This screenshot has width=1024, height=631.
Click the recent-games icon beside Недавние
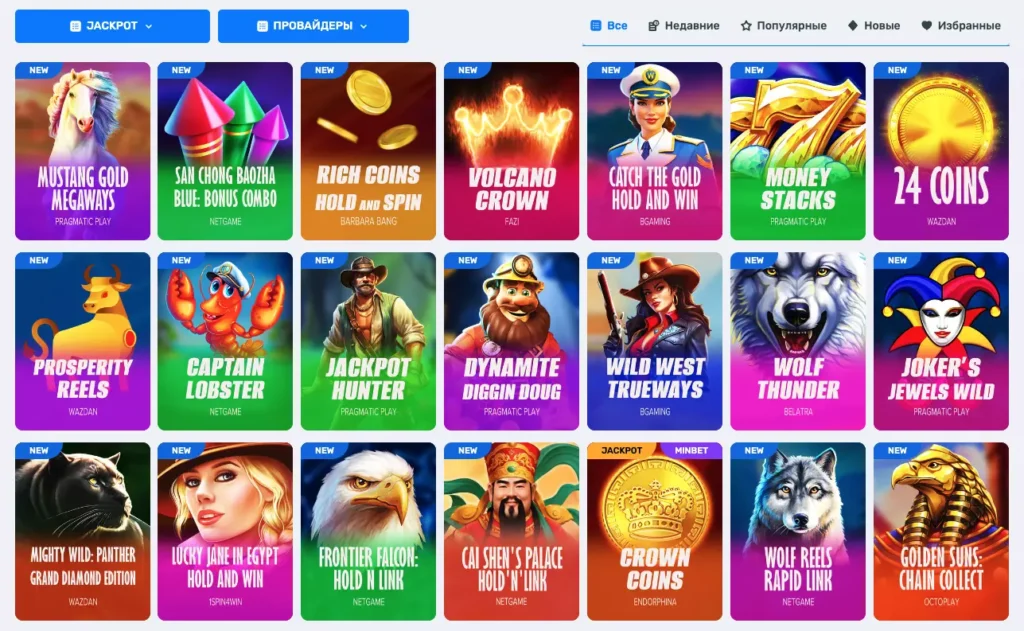[653, 25]
